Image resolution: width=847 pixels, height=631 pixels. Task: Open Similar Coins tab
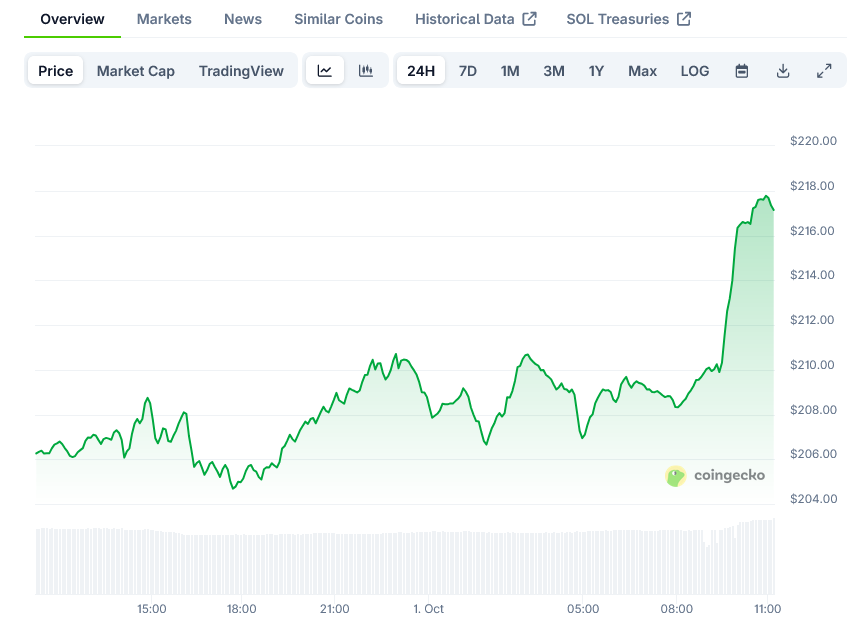[338, 19]
